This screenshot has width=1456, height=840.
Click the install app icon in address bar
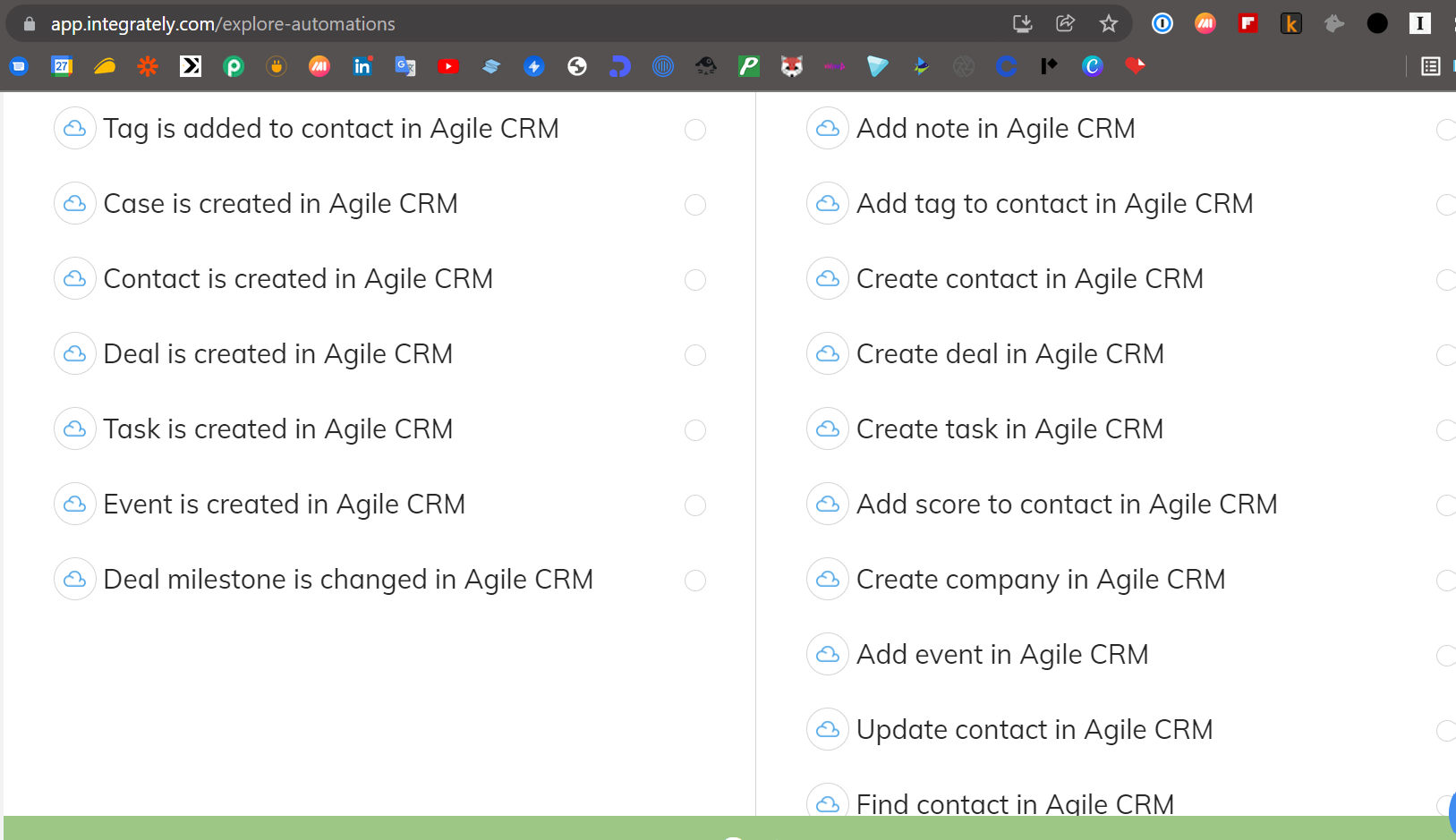1022,24
